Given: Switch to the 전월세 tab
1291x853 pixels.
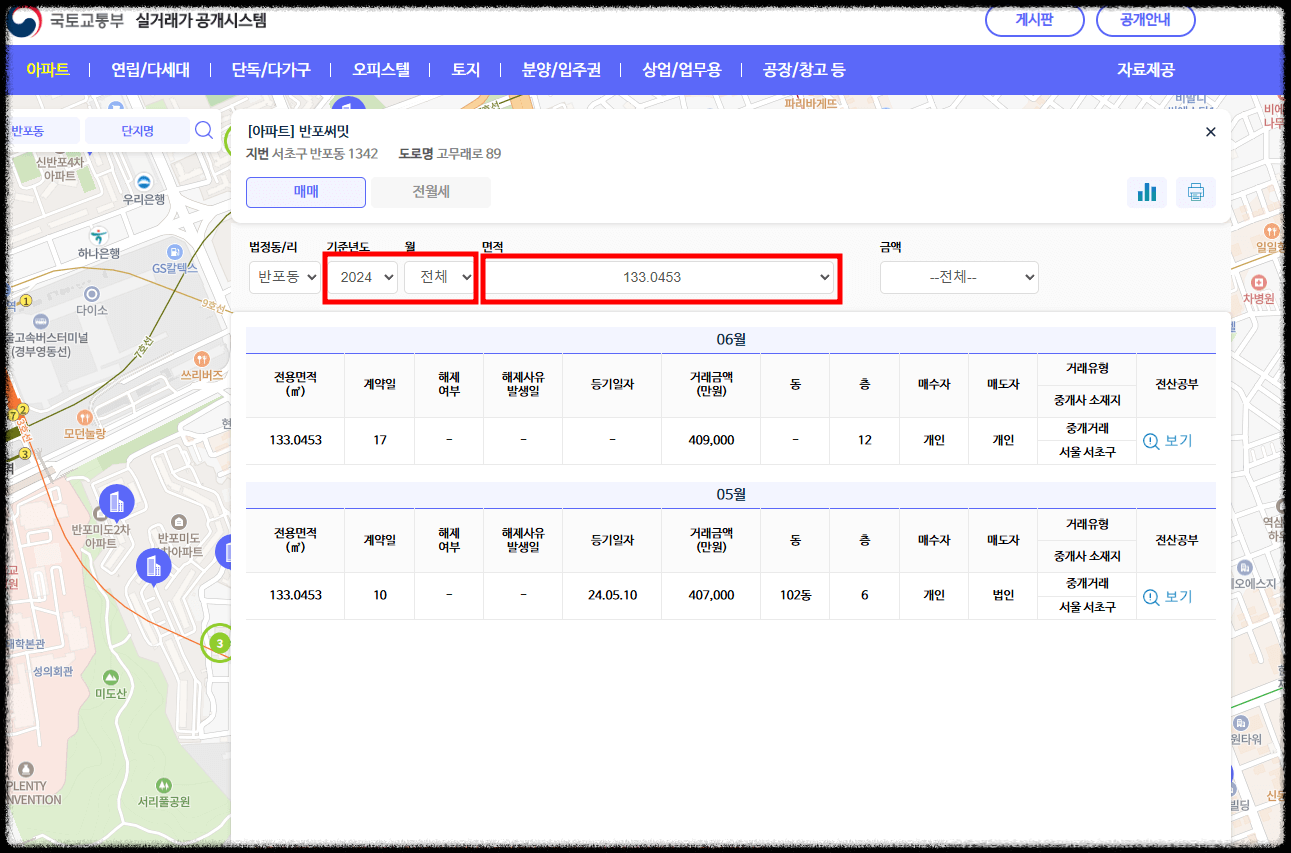Looking at the screenshot, I should 431,192.
